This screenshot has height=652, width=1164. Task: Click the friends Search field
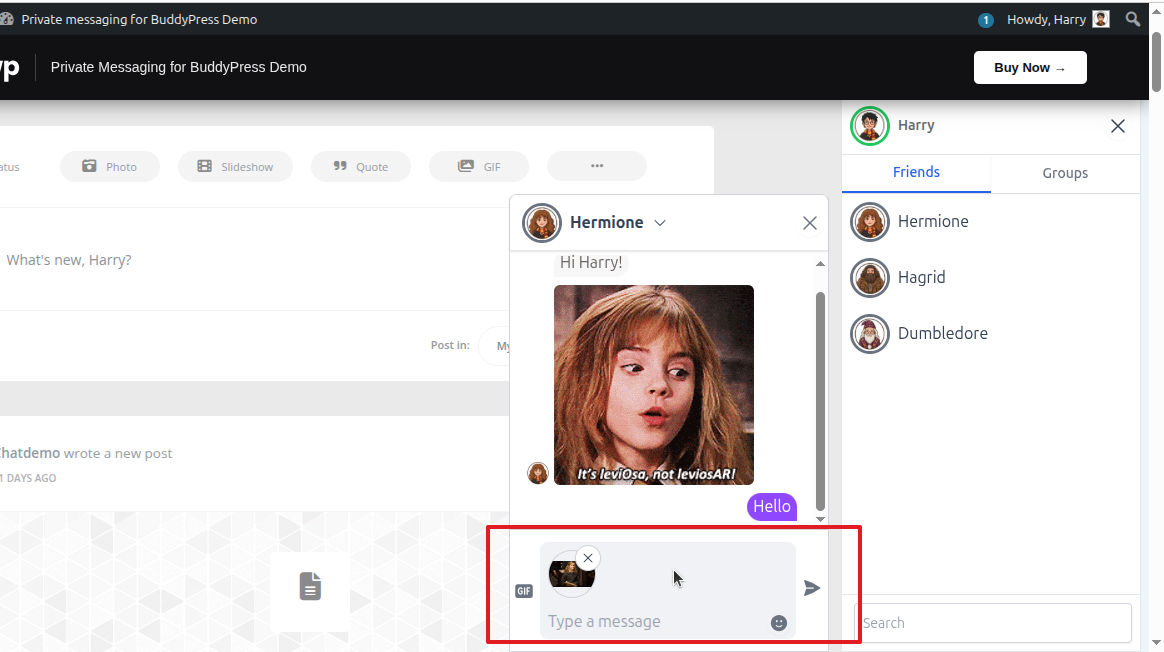coord(995,623)
